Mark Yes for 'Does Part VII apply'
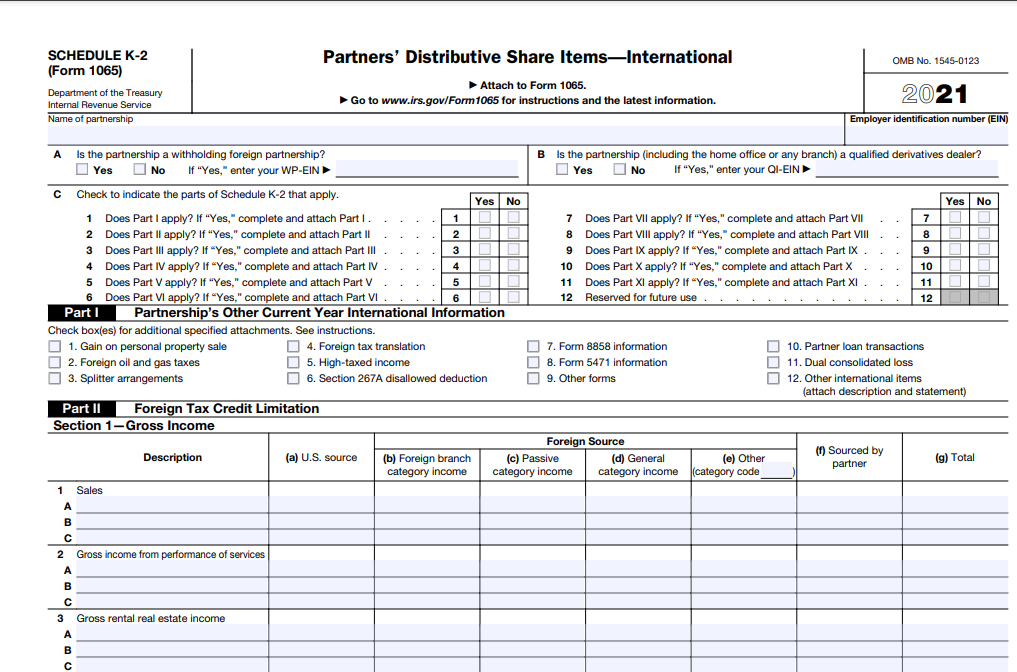This screenshot has width=1017, height=672. (955, 218)
